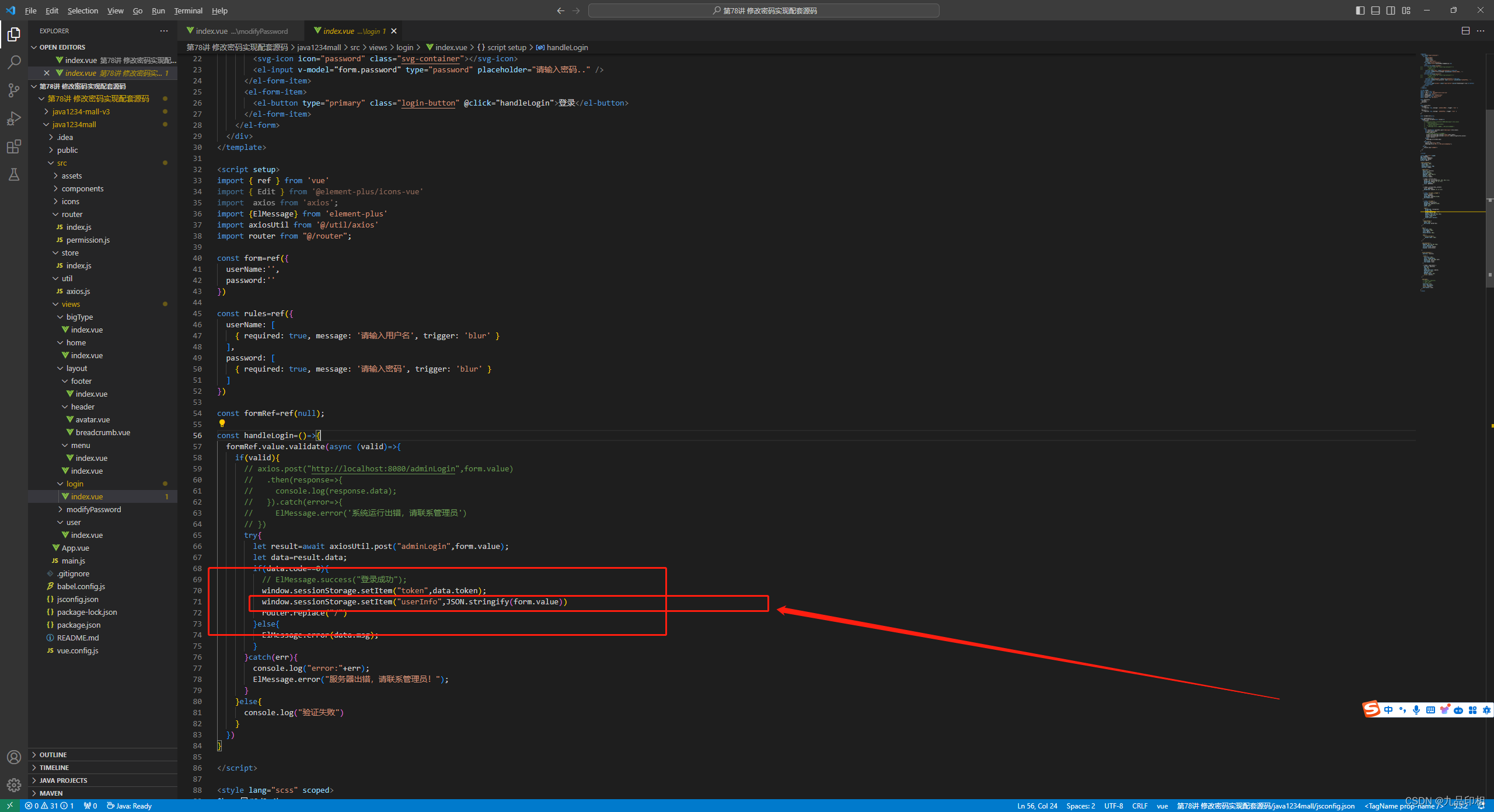
Task: Expand the Maven section
Action: tap(103, 793)
